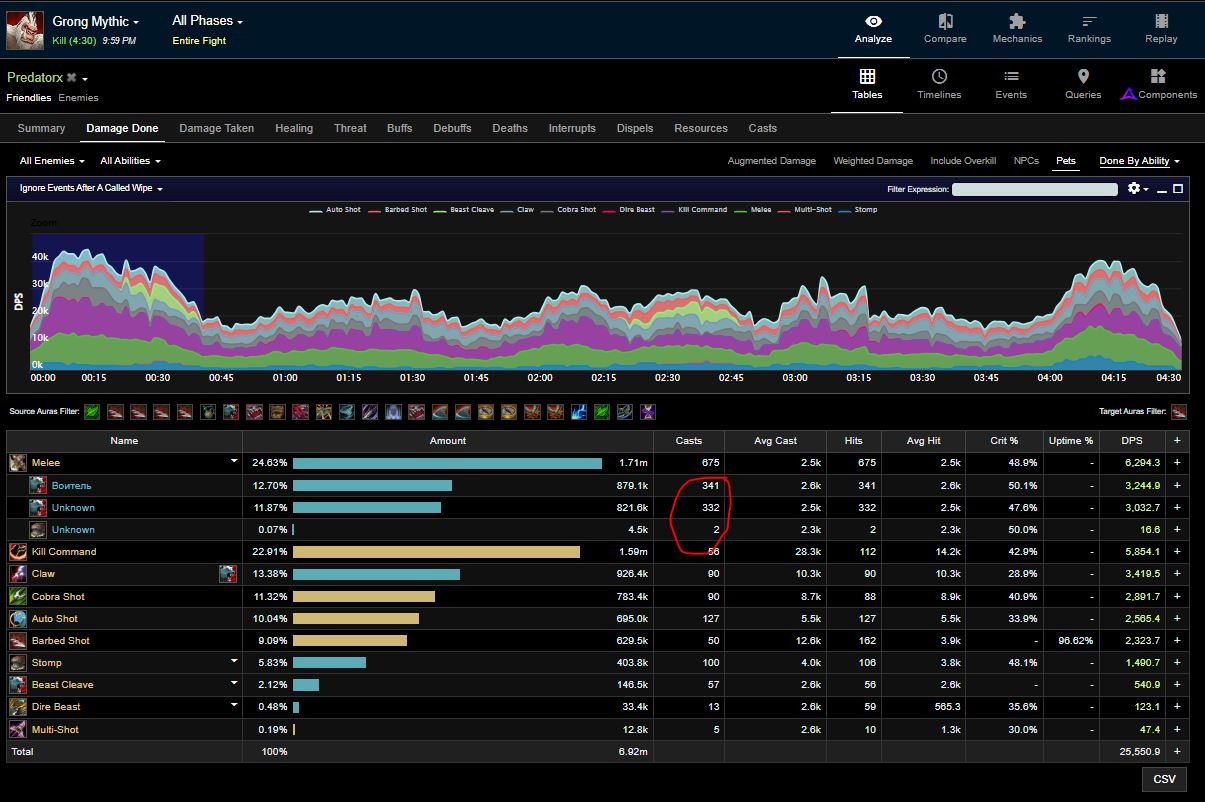Open the Components icon
Image resolution: width=1205 pixels, height=802 pixels.
point(1158,77)
